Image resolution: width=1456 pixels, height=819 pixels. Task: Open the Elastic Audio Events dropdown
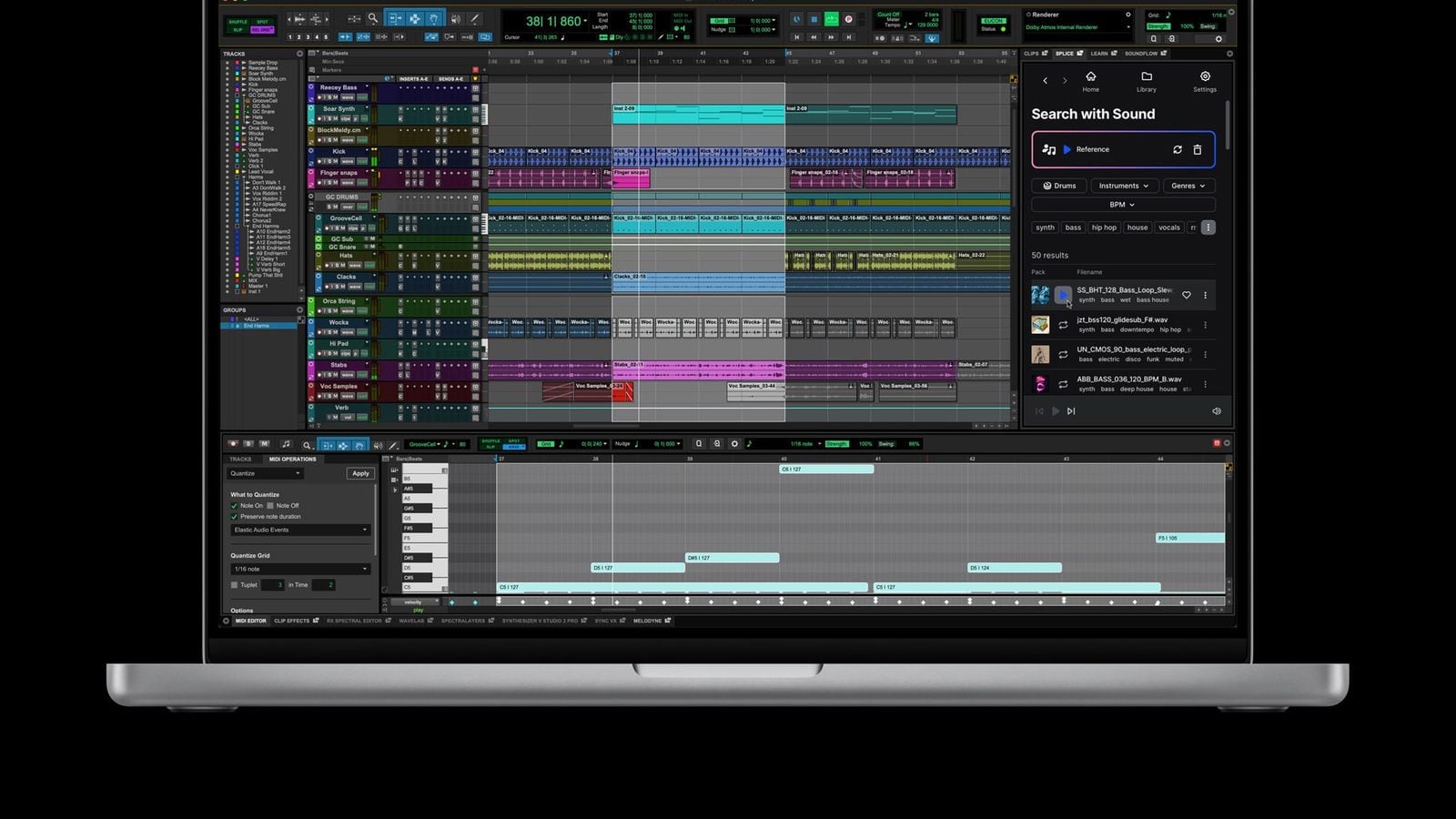tap(300, 530)
